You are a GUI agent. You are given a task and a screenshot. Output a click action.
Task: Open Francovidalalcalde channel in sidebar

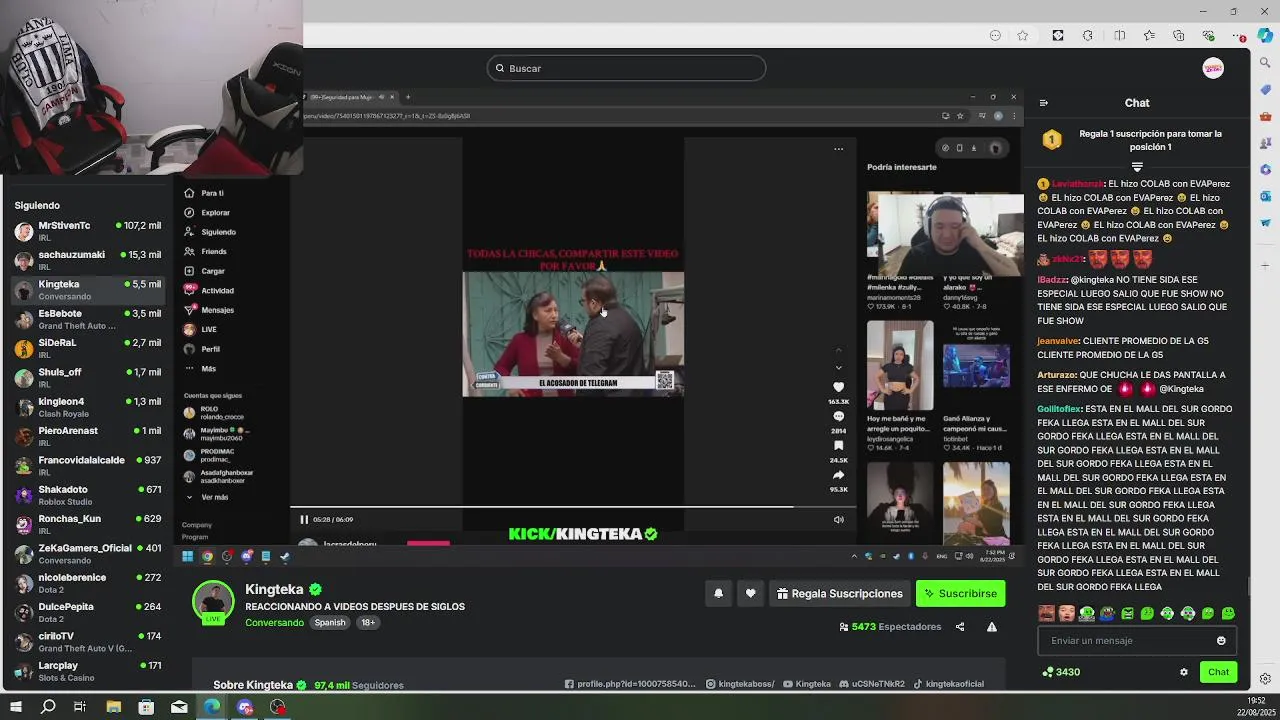tap(87, 465)
